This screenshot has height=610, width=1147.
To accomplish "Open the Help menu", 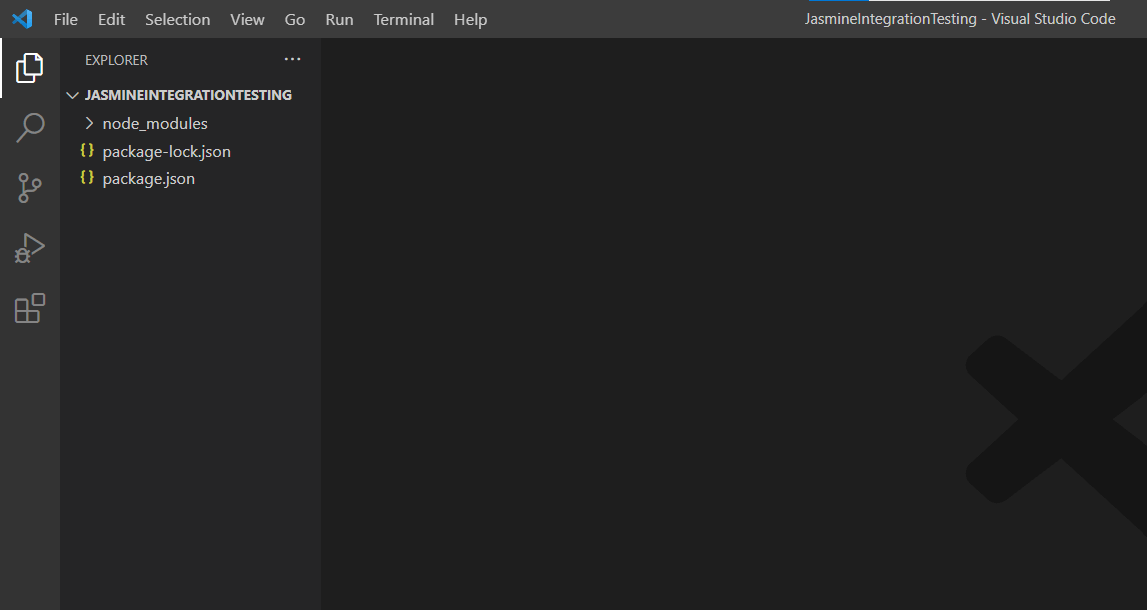I will tap(470, 19).
